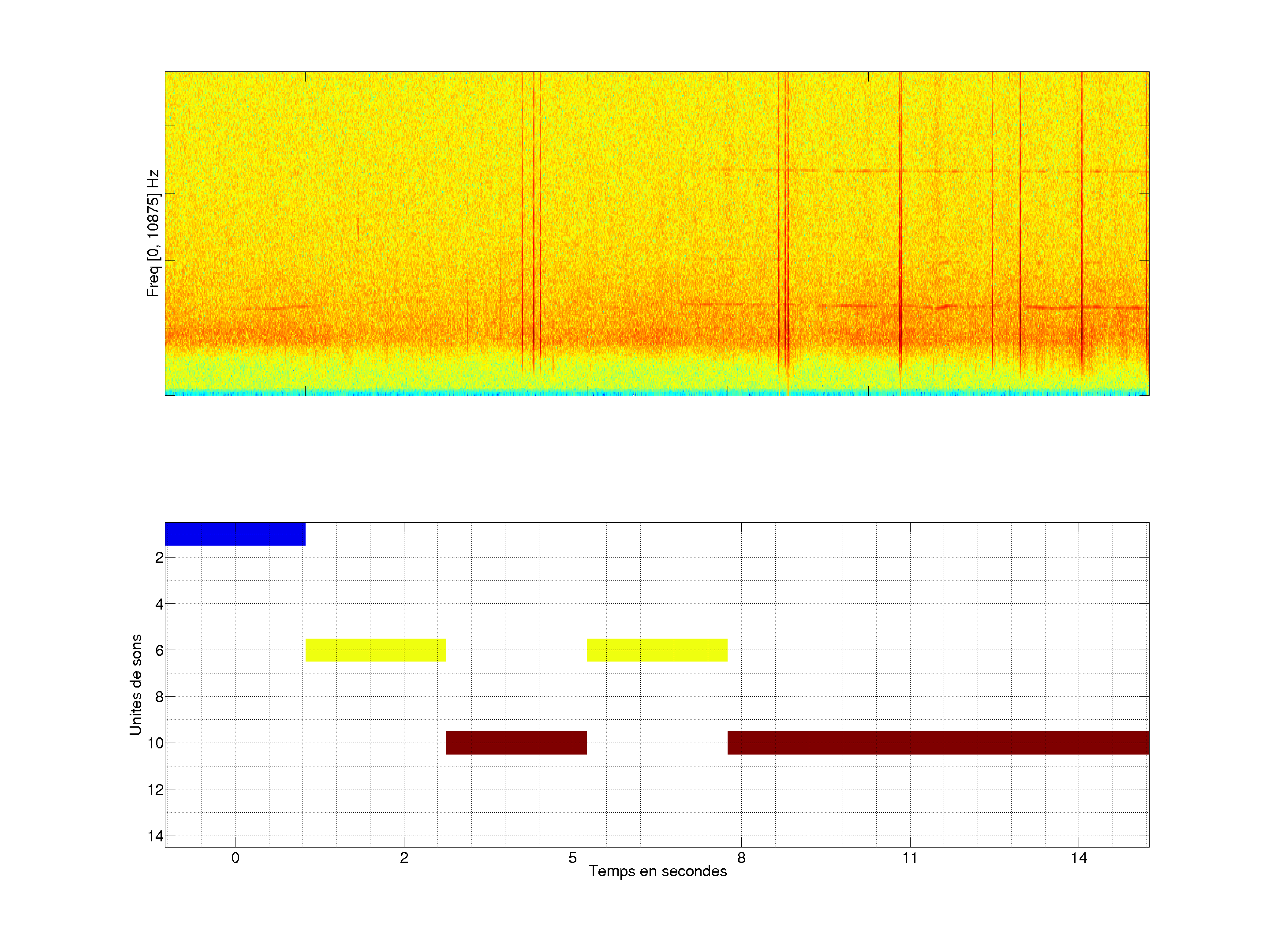Click x-axis tick label 0

click(235, 858)
